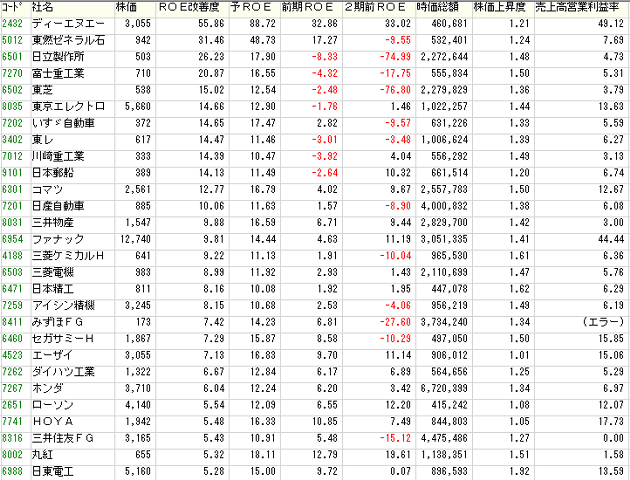Sort by the ROE改善度 column header
This screenshot has height=480, width=630.
click(188, 7)
